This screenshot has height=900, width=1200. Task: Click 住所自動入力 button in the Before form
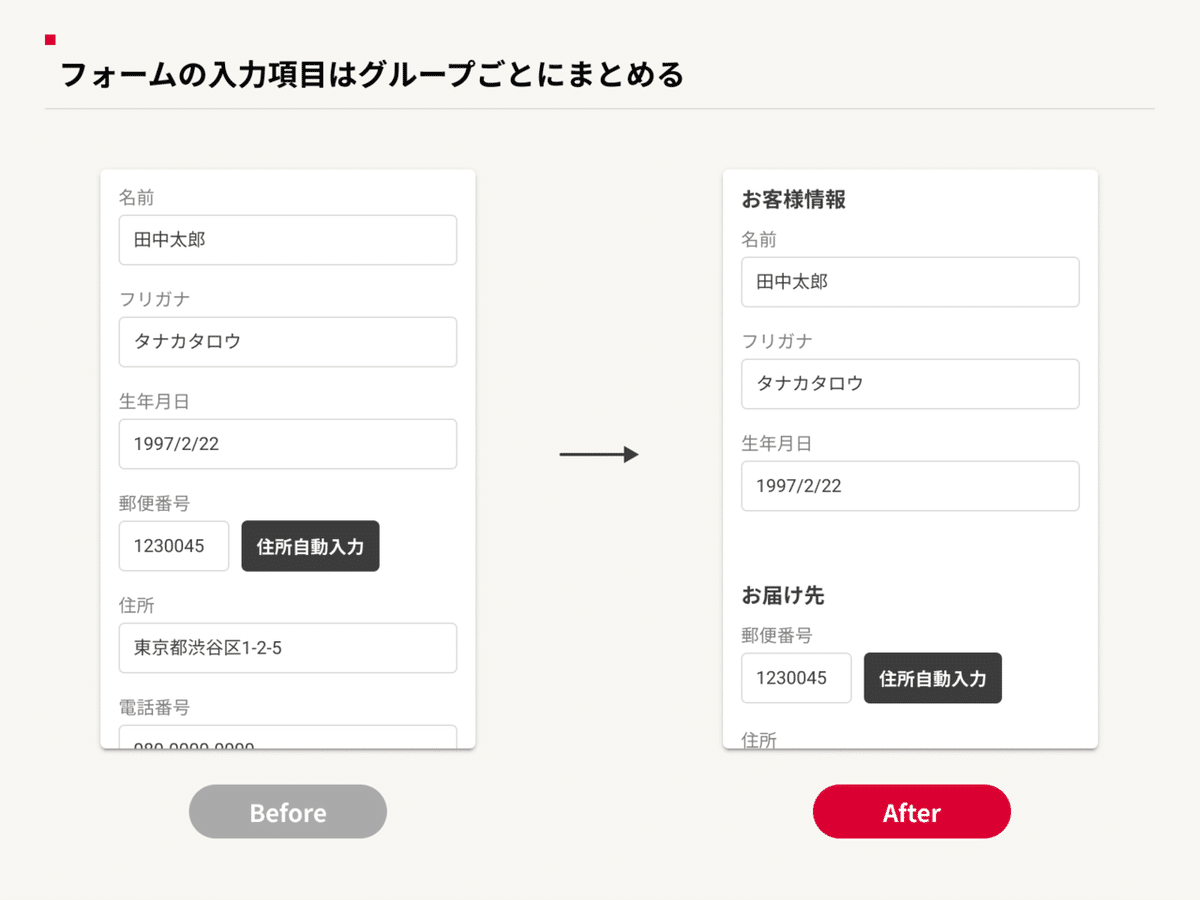tap(310, 546)
